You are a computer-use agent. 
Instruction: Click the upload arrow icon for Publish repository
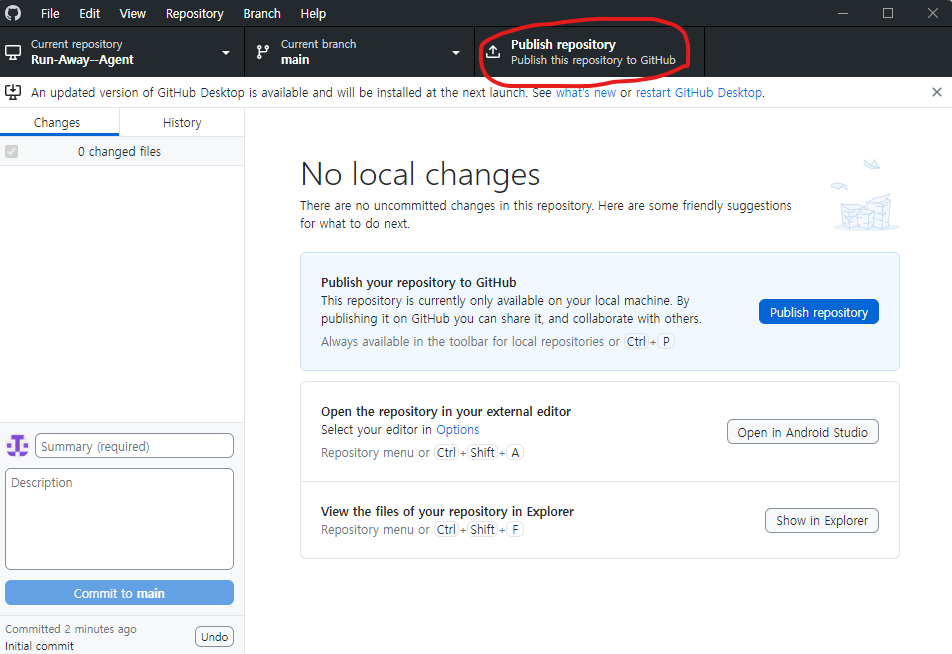[x=493, y=52]
